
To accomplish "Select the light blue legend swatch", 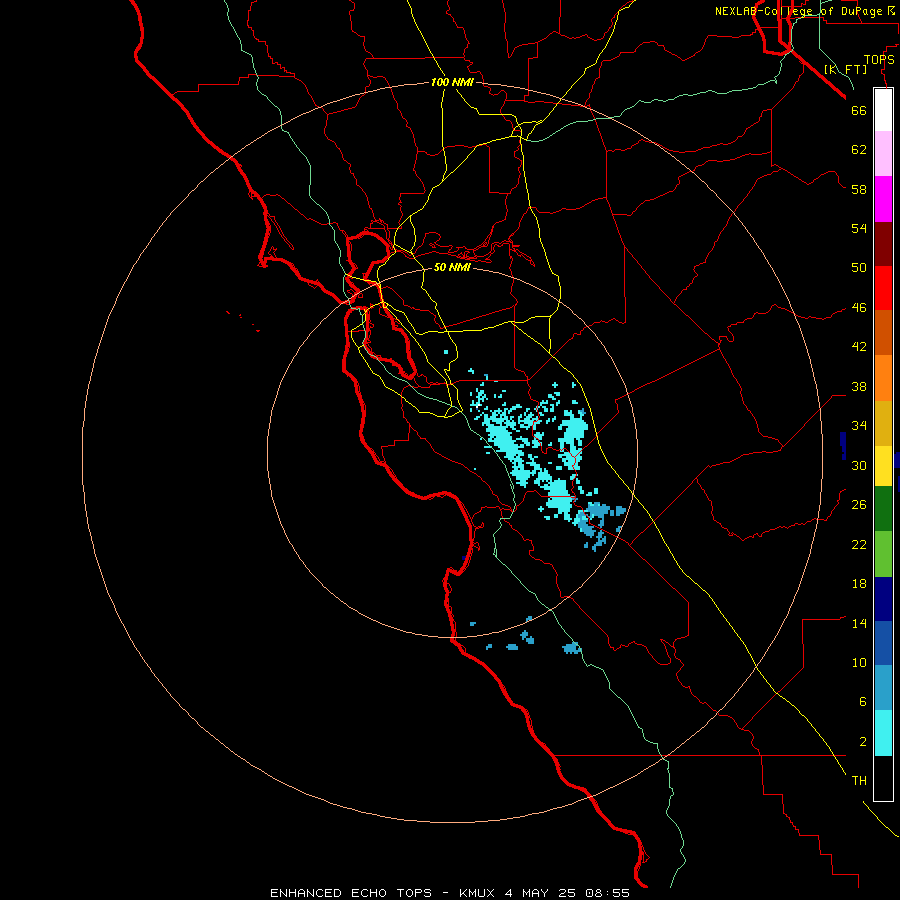I will pos(883,688).
